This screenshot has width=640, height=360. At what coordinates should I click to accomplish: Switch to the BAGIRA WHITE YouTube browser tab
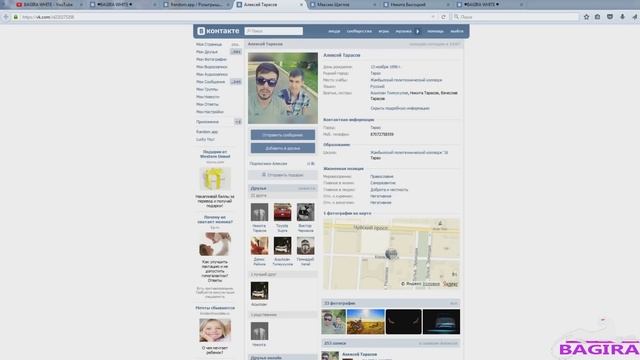click(48, 4)
